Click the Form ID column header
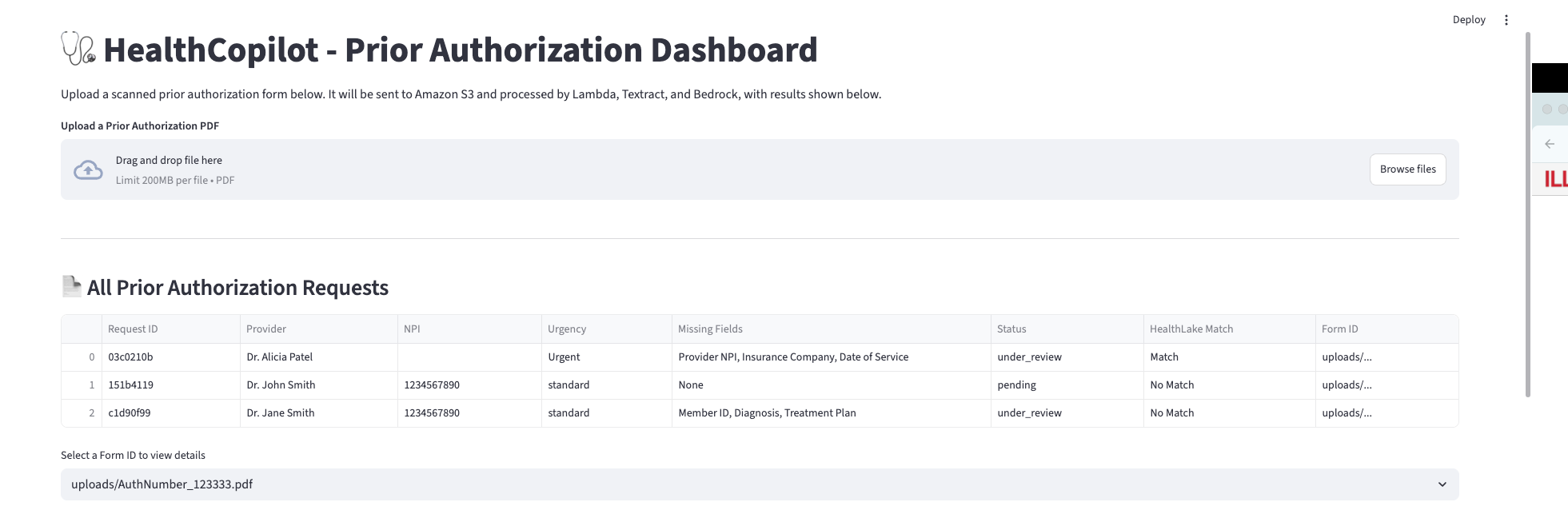Image resolution: width=1568 pixels, height=522 pixels. 1387,329
